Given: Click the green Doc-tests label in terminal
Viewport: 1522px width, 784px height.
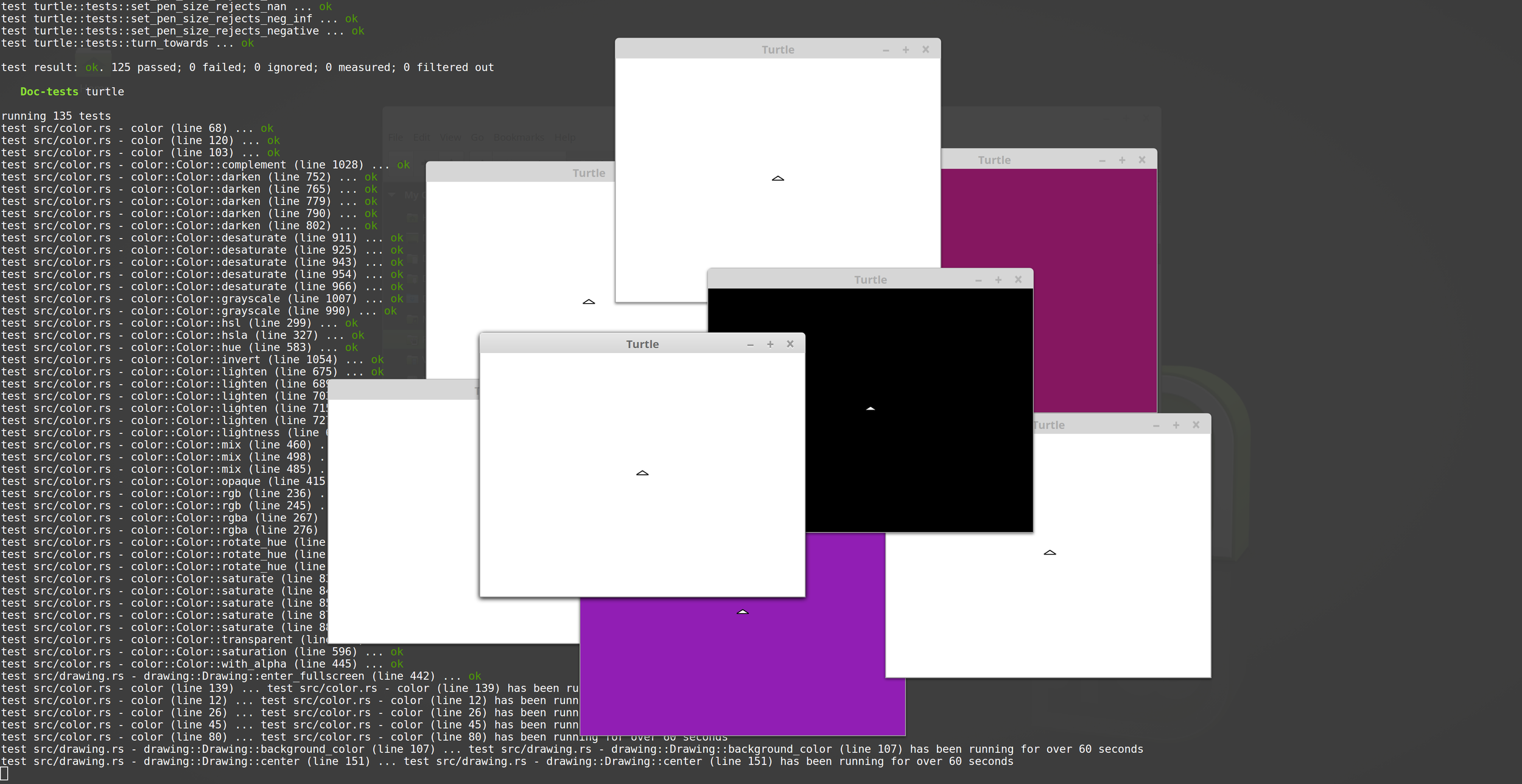Looking at the screenshot, I should pyautogui.click(x=49, y=92).
